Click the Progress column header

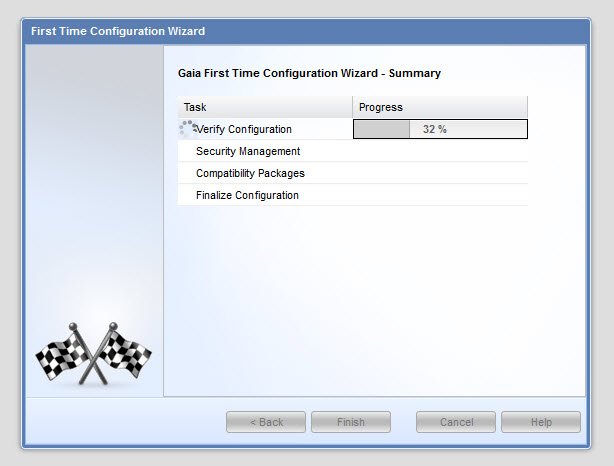coord(440,107)
